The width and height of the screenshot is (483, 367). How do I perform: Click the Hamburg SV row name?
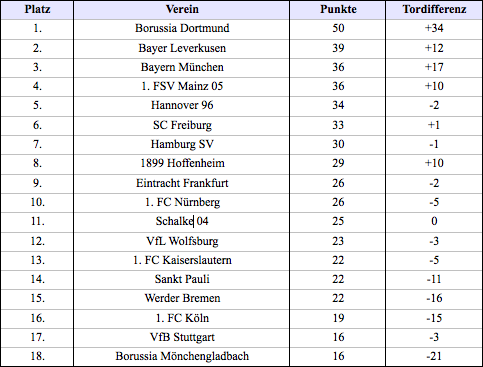tap(182, 144)
